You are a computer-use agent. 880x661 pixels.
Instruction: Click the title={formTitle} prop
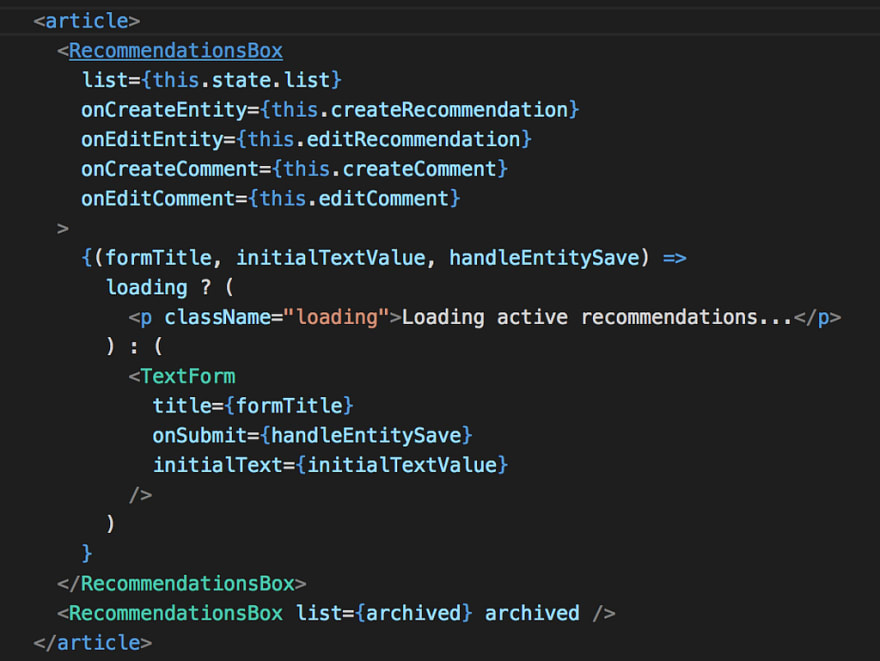tap(253, 406)
